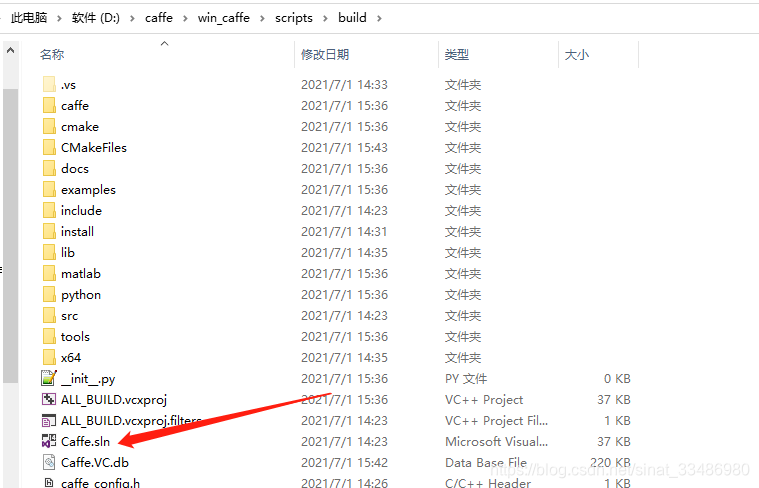The height and width of the screenshot is (488, 759).
Task: Click the navigation pane scroll up arrow
Action: [11, 50]
